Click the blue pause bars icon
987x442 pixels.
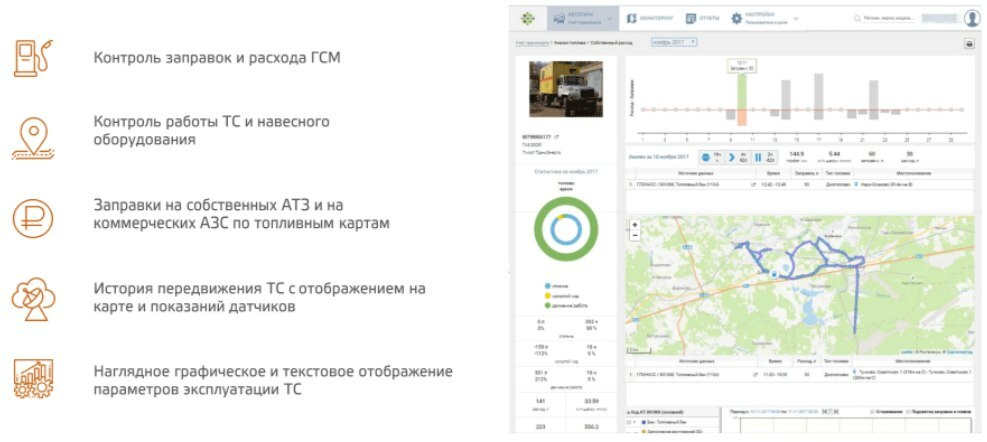point(758,157)
